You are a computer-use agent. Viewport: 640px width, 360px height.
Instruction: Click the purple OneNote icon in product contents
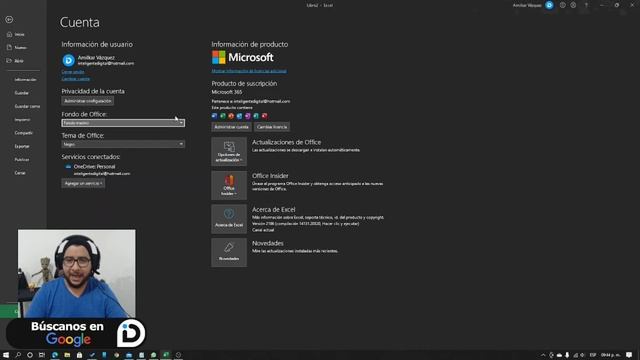[248, 116]
